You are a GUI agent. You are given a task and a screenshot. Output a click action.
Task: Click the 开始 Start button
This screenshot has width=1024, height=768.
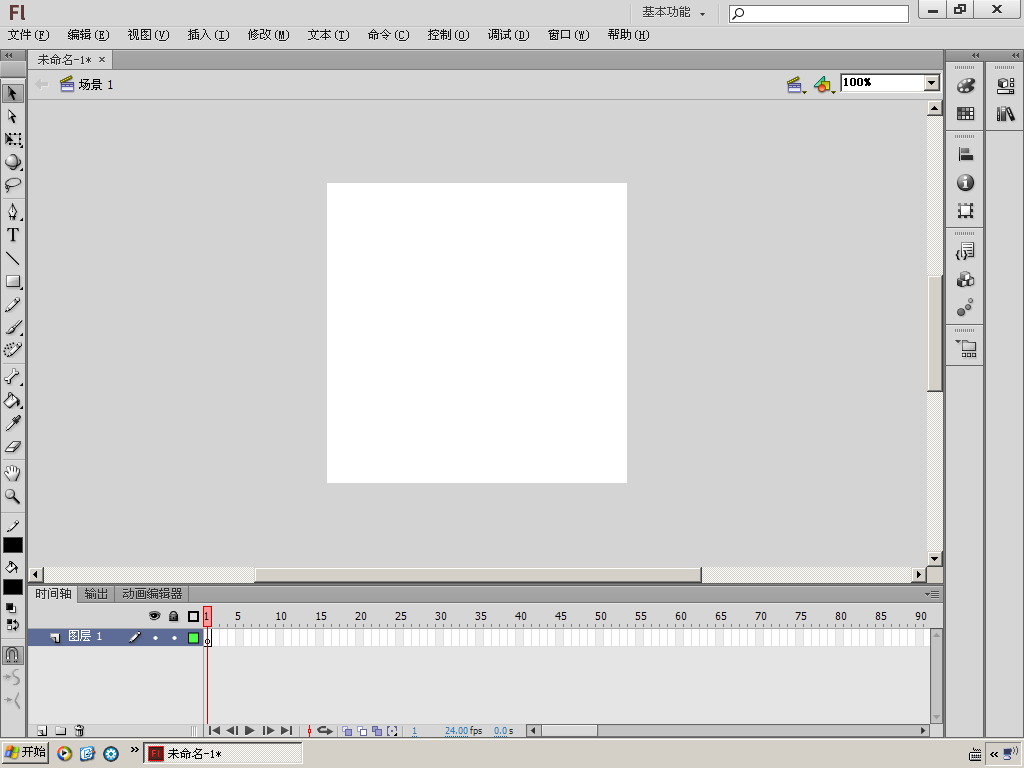pyautogui.click(x=25, y=752)
